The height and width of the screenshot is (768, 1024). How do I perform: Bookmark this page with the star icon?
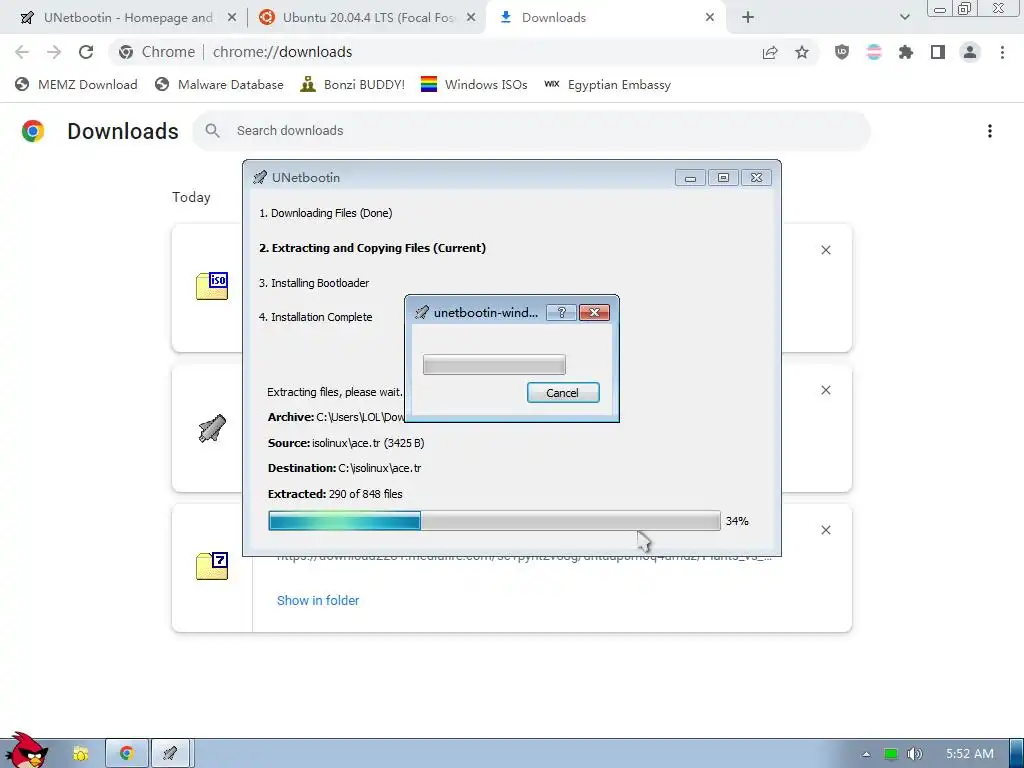click(802, 52)
